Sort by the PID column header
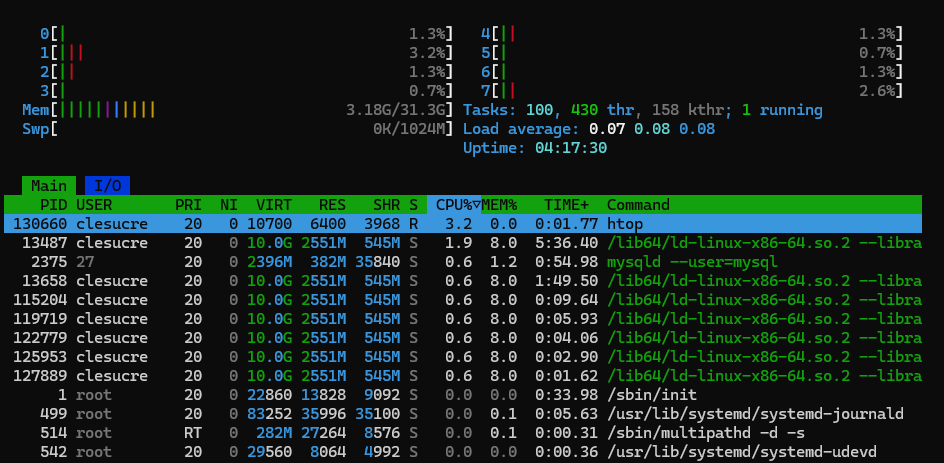Image resolution: width=944 pixels, height=463 pixels. pos(53,205)
